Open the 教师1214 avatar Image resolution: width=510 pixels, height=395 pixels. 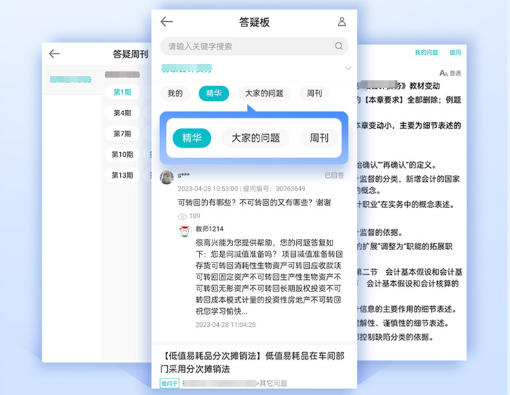tap(185, 231)
